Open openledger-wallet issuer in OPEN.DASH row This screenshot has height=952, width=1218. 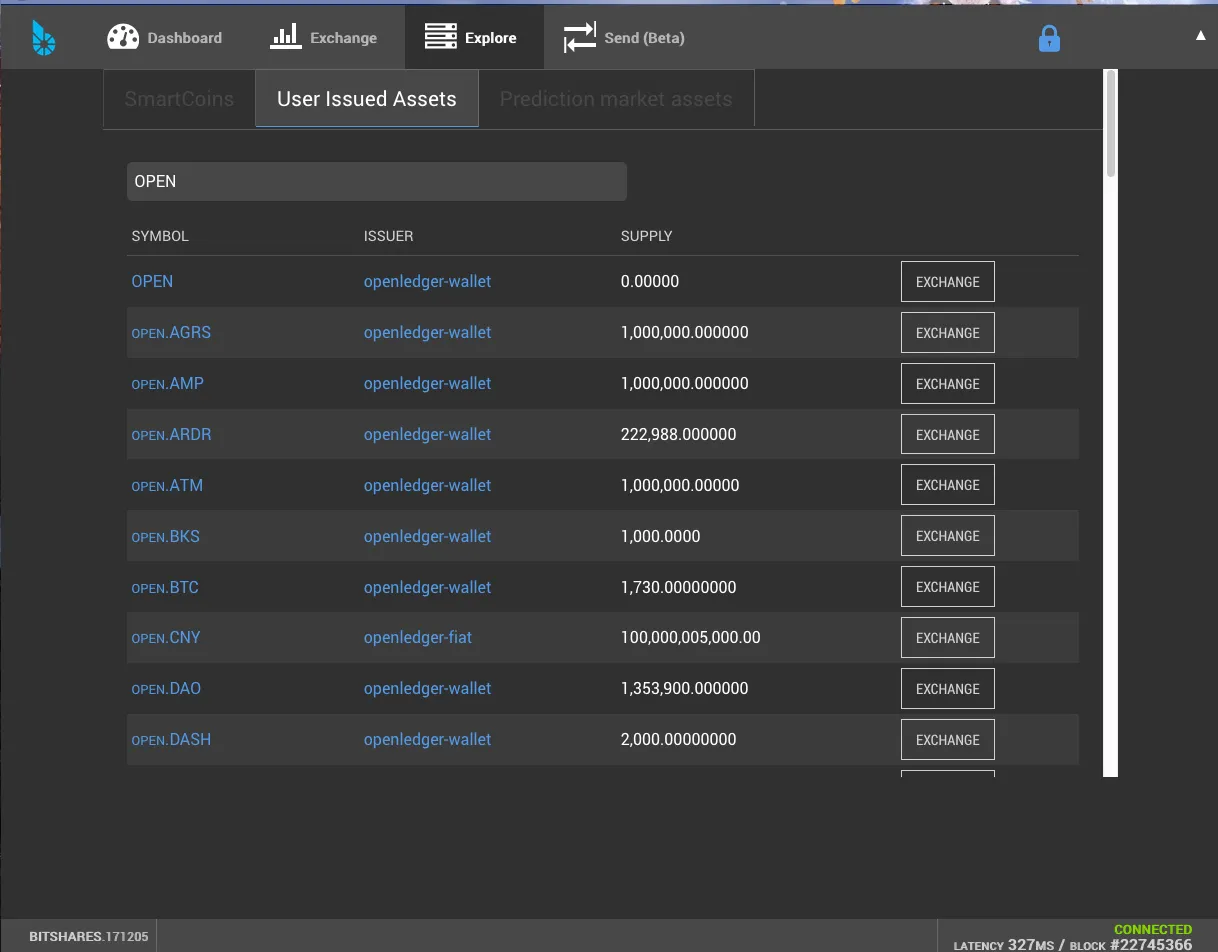click(x=428, y=740)
